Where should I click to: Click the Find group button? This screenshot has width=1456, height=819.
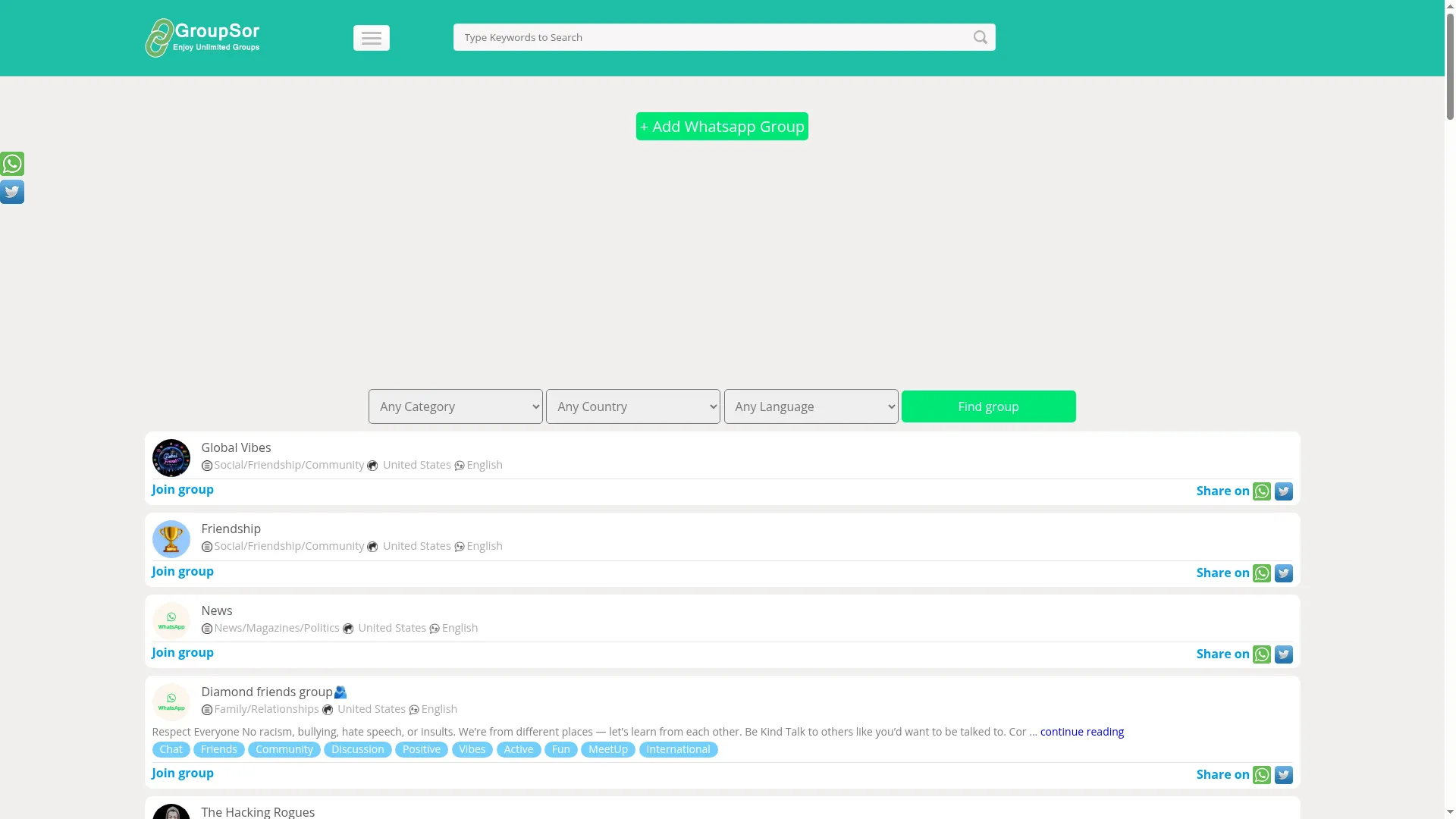(x=989, y=406)
